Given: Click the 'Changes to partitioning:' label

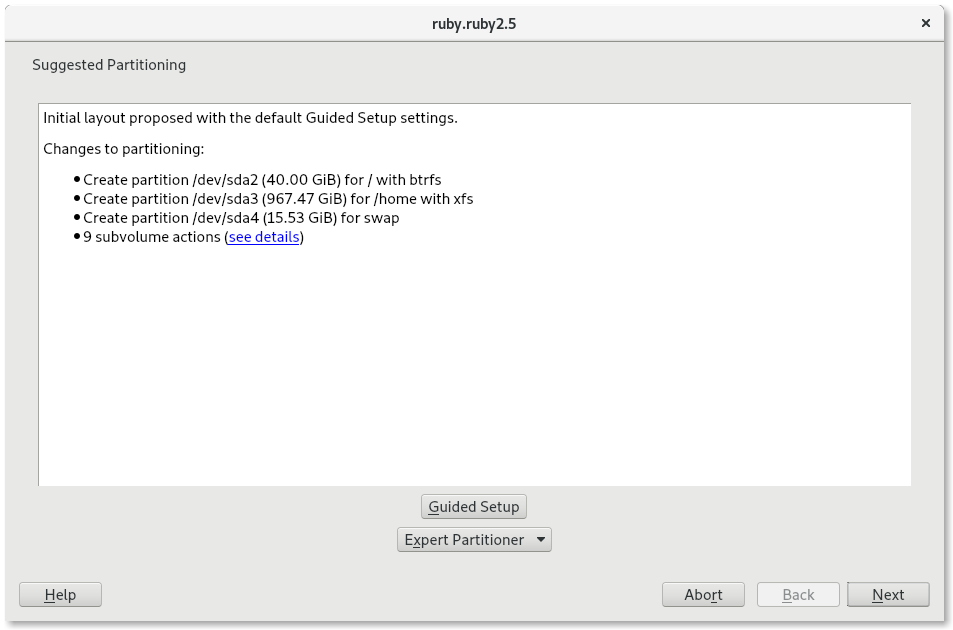Looking at the screenshot, I should [x=124, y=149].
